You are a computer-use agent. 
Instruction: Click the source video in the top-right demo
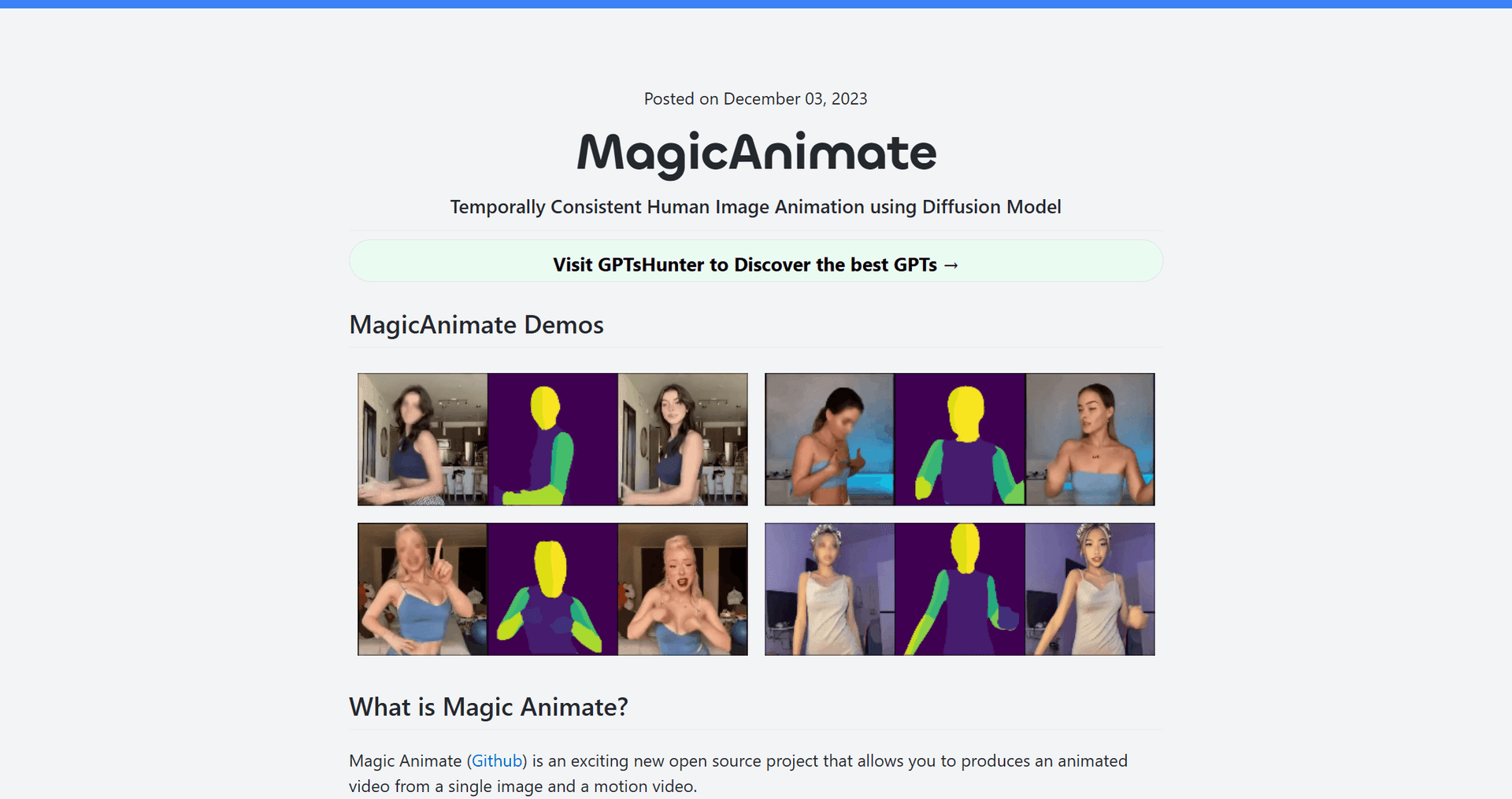point(829,439)
